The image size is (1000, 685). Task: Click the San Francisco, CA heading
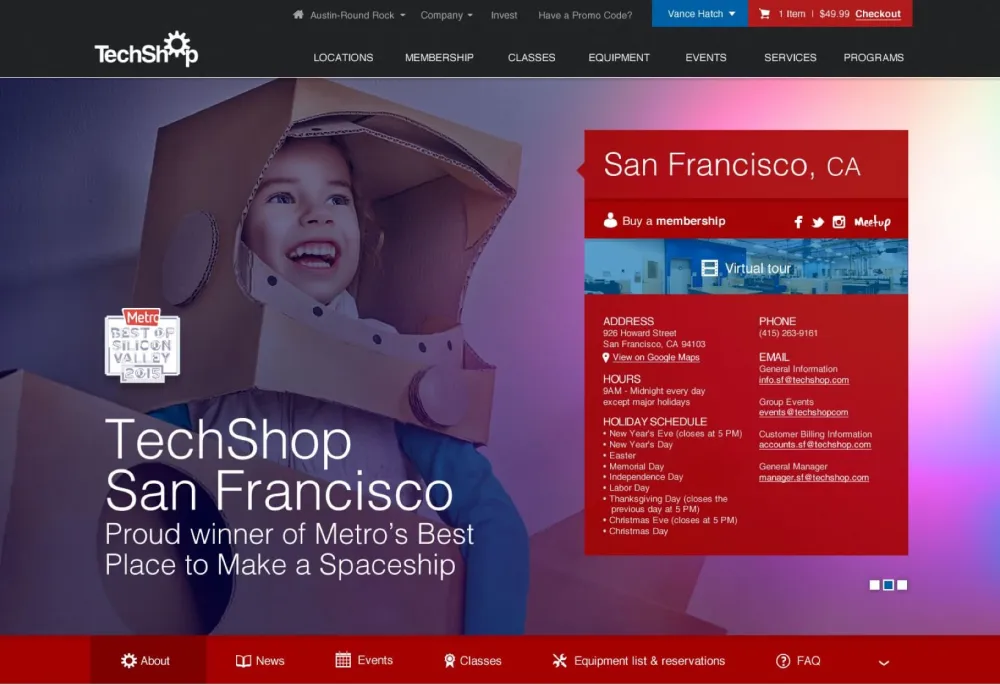732,165
